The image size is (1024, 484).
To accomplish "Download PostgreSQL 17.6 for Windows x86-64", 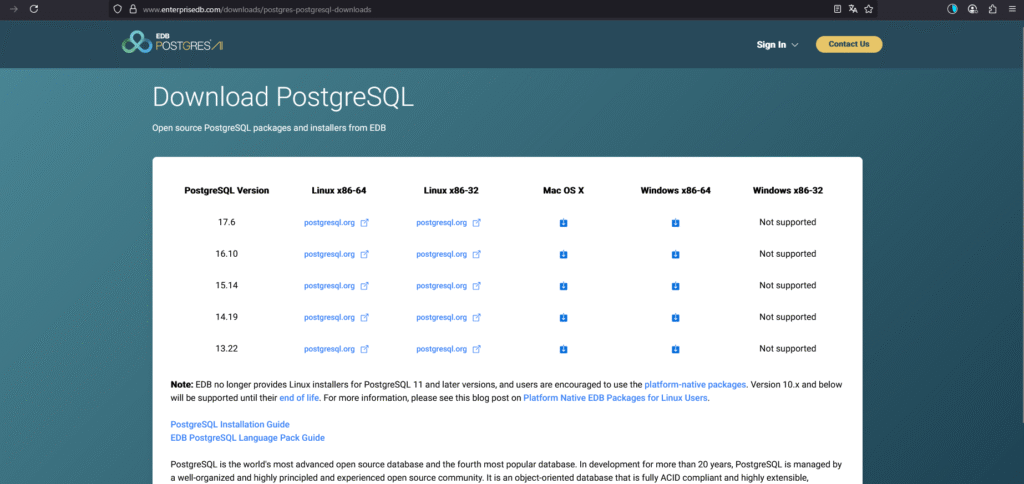I will click(675, 223).
